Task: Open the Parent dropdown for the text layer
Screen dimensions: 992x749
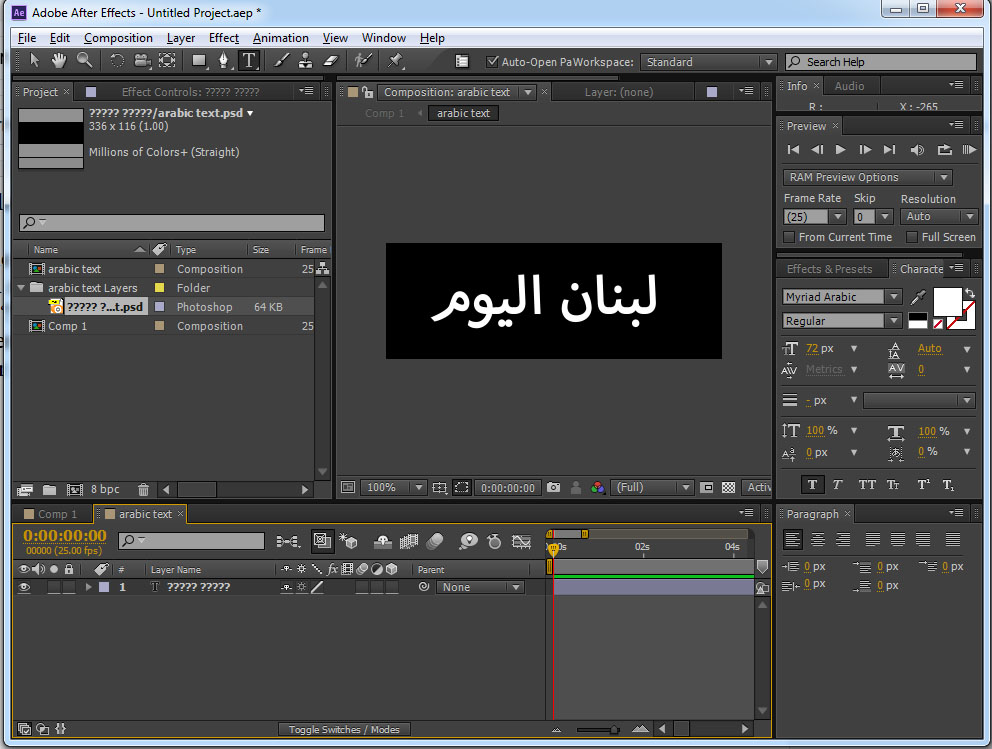Action: pyautogui.click(x=480, y=587)
